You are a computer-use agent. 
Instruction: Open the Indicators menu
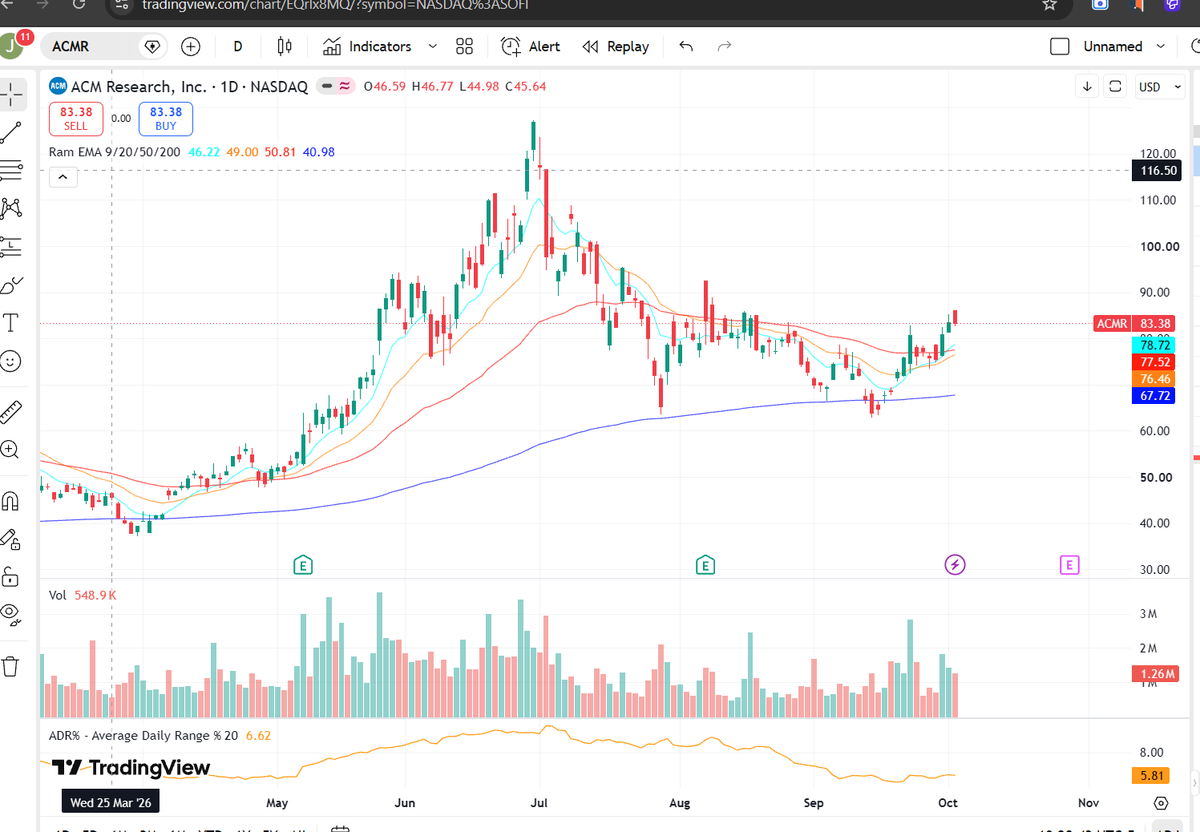coord(367,46)
